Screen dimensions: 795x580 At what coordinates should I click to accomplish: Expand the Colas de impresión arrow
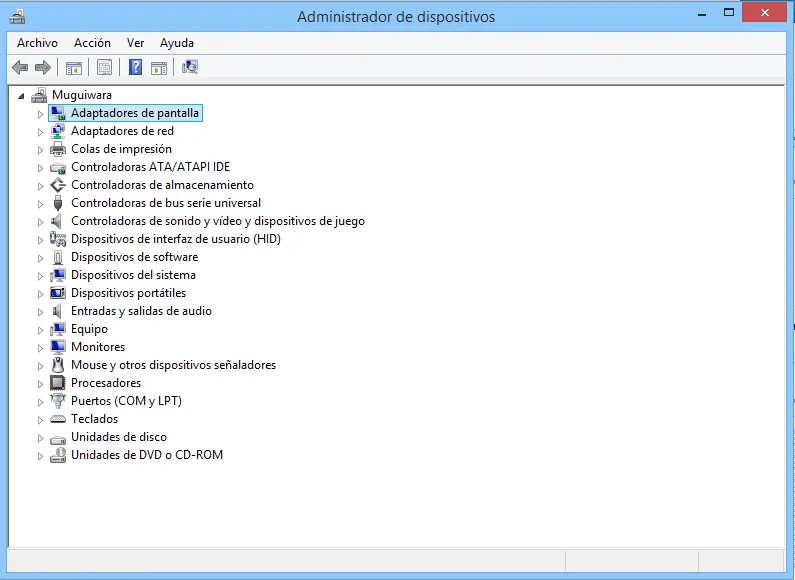point(40,150)
